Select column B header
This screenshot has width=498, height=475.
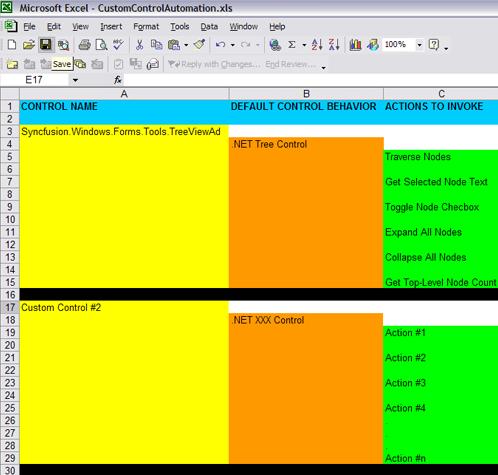pos(306,94)
